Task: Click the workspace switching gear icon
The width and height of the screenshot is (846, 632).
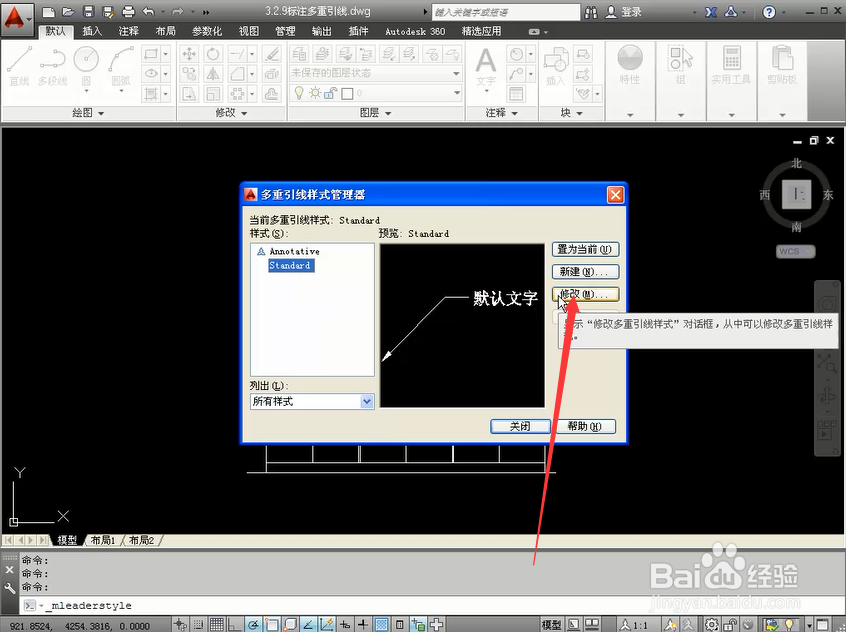Action: (712, 624)
